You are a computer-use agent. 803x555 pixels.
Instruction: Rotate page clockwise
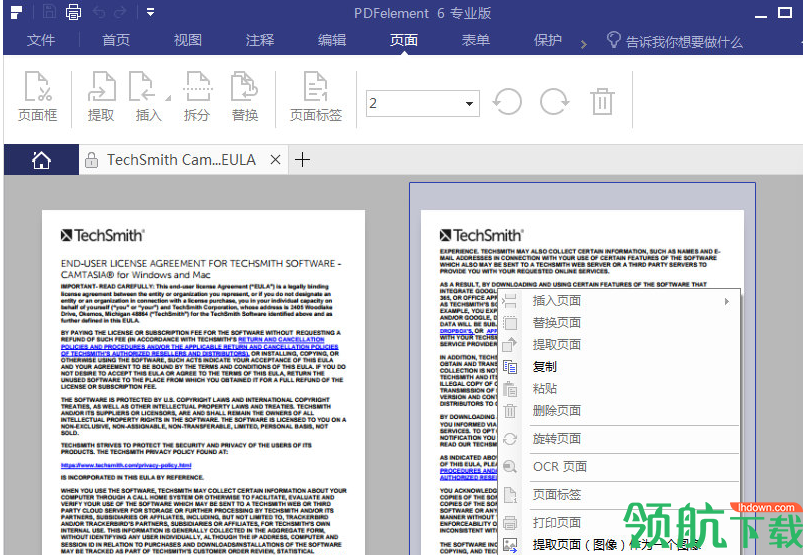tap(555, 101)
